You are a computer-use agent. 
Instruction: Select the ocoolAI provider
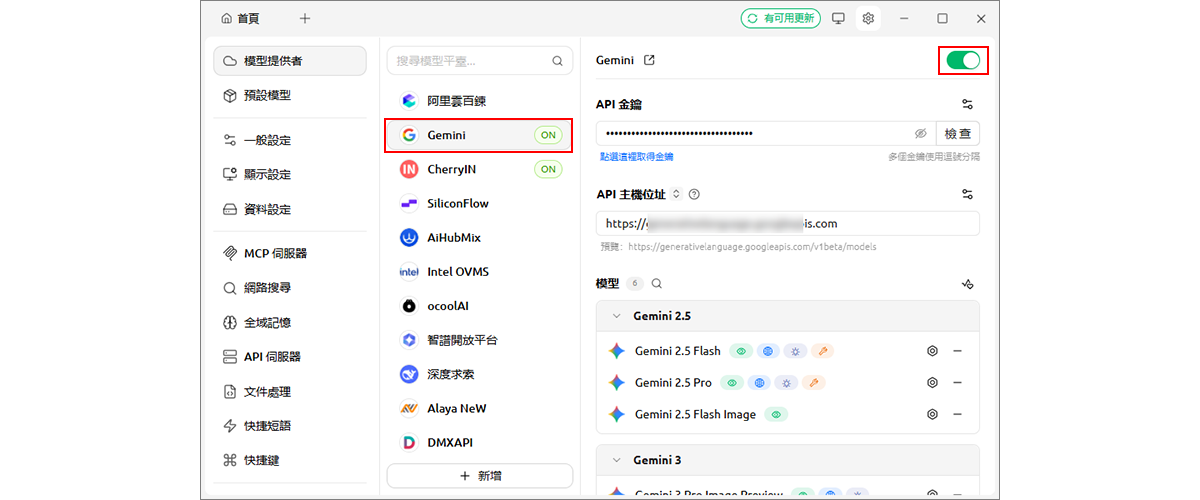tap(479, 306)
